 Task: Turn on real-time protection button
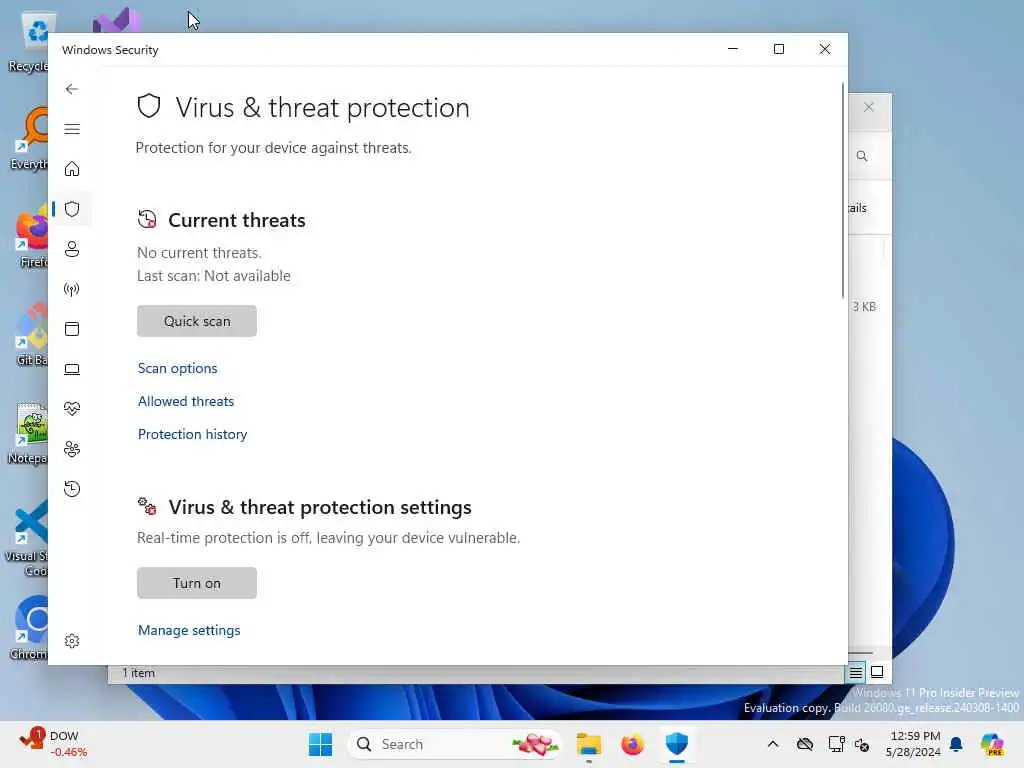point(197,583)
